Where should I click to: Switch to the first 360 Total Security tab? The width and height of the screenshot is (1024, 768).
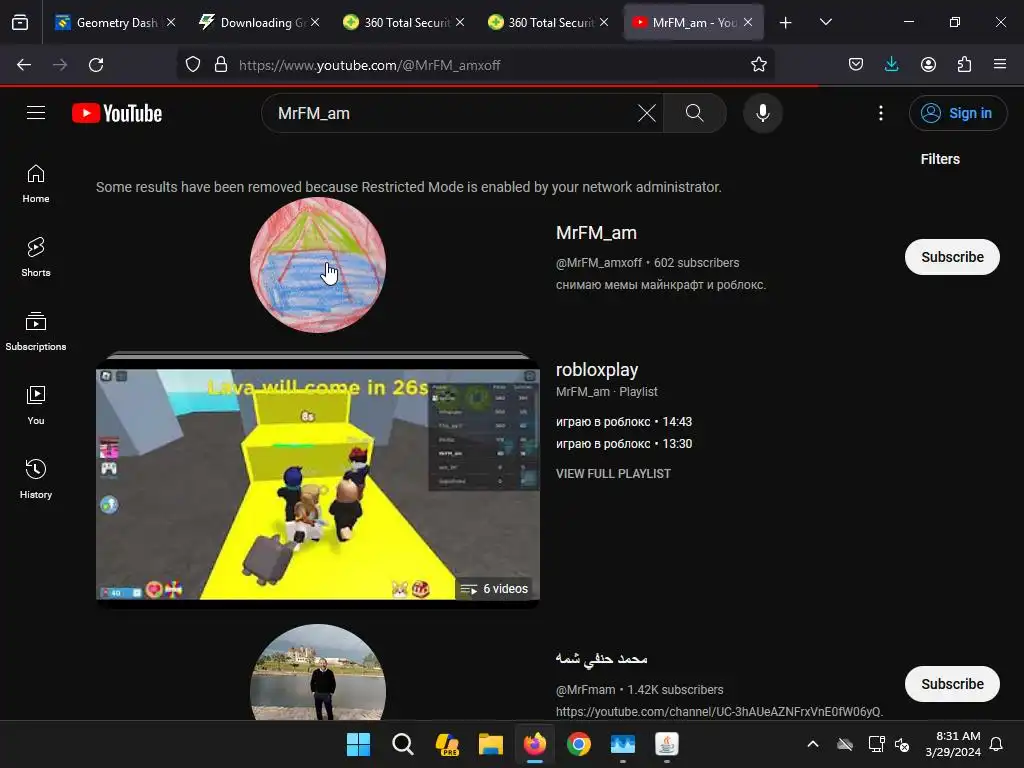403,23
